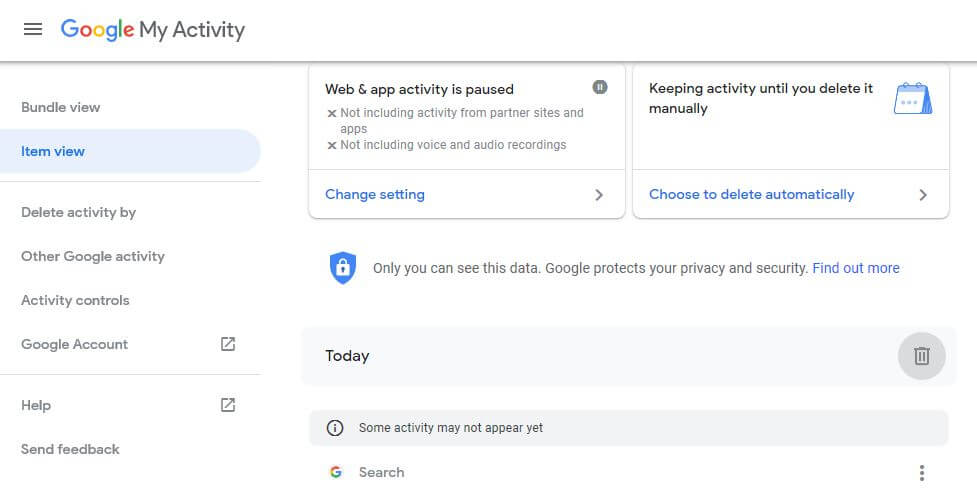Viewport: 977px width, 495px height.
Task: Open the Help external link icon
Action: click(x=228, y=405)
